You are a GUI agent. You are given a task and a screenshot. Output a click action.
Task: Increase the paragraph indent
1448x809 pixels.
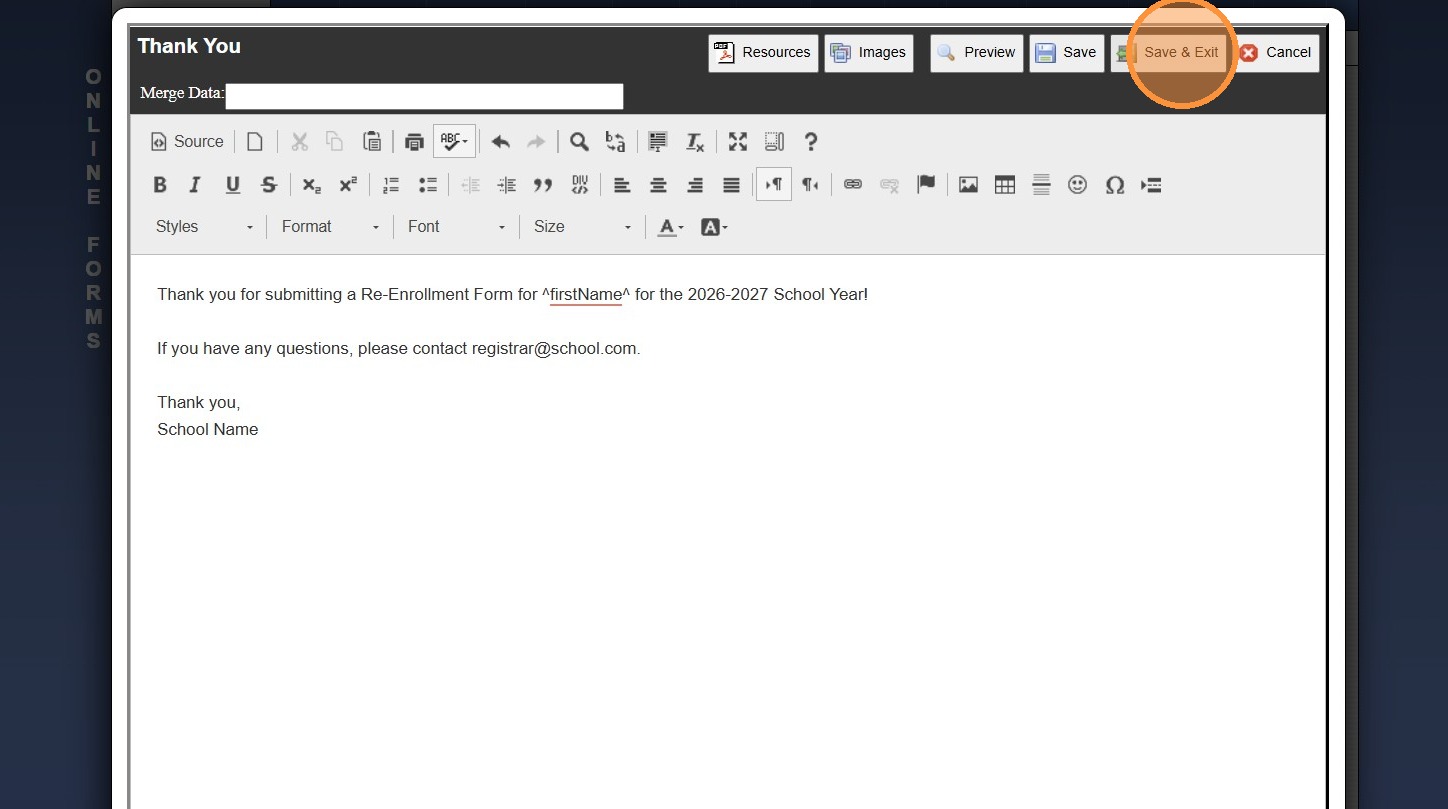tap(507, 185)
